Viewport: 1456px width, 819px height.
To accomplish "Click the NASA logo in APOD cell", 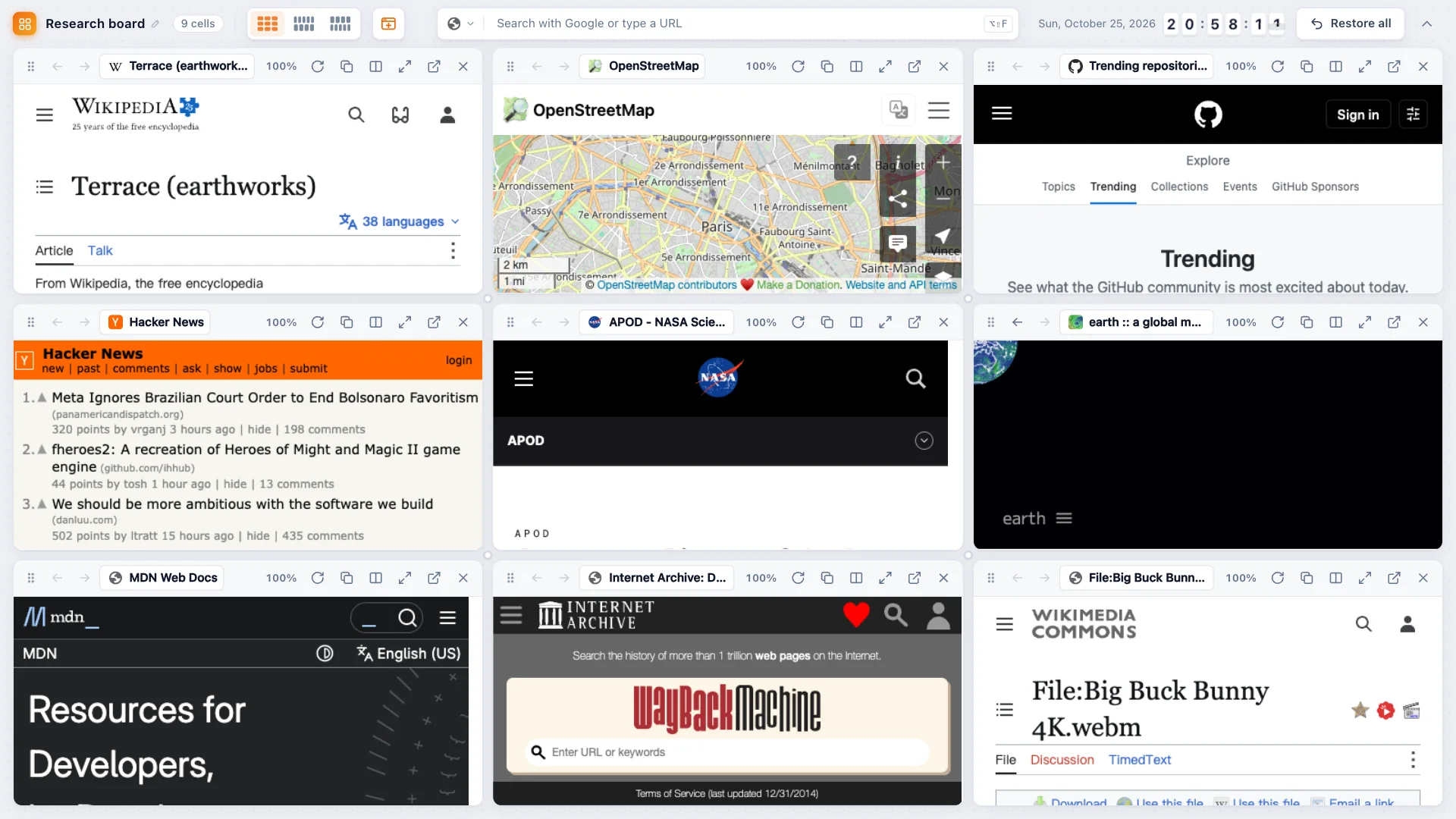I will coord(719,378).
